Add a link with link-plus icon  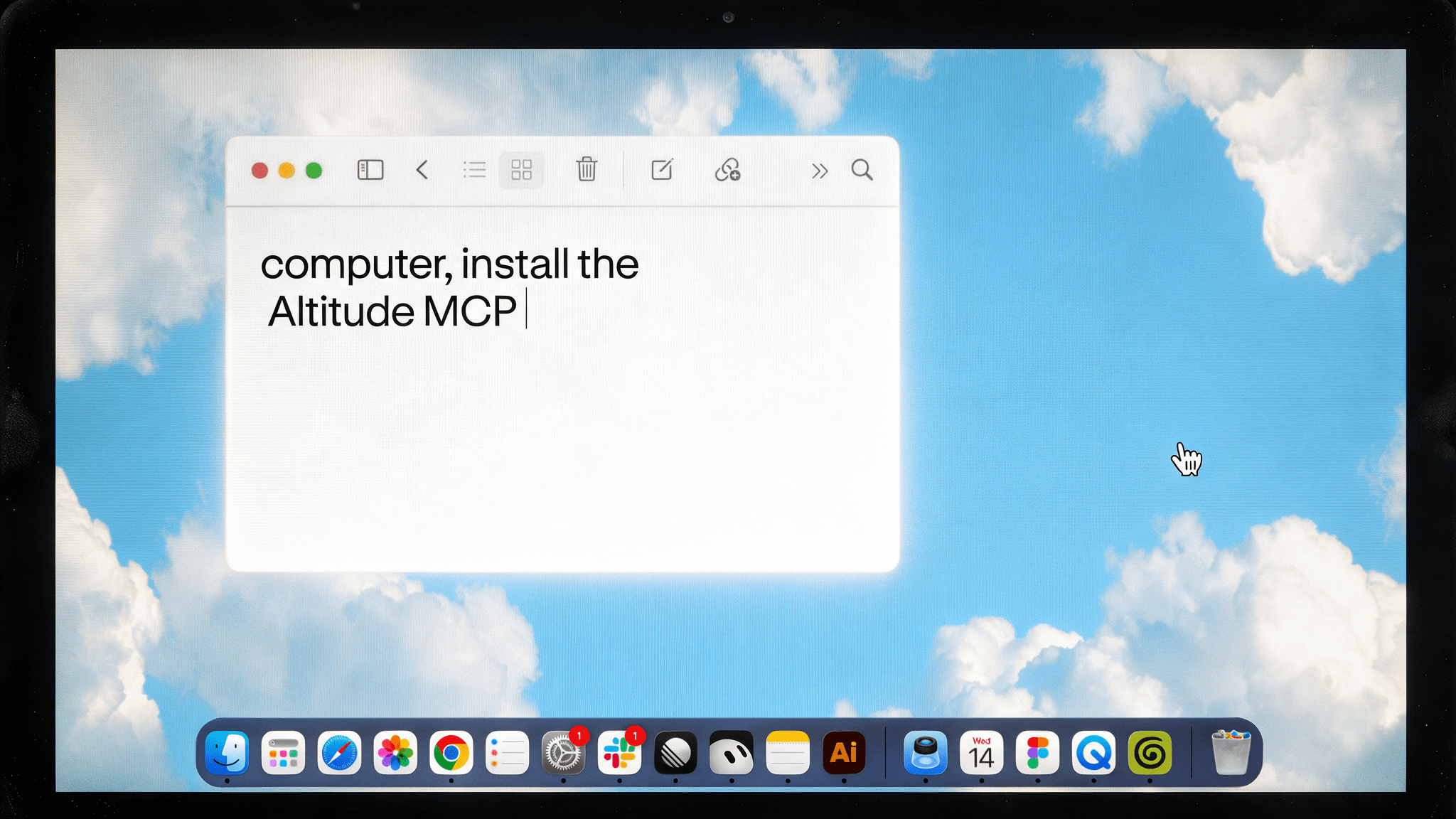pyautogui.click(x=727, y=170)
